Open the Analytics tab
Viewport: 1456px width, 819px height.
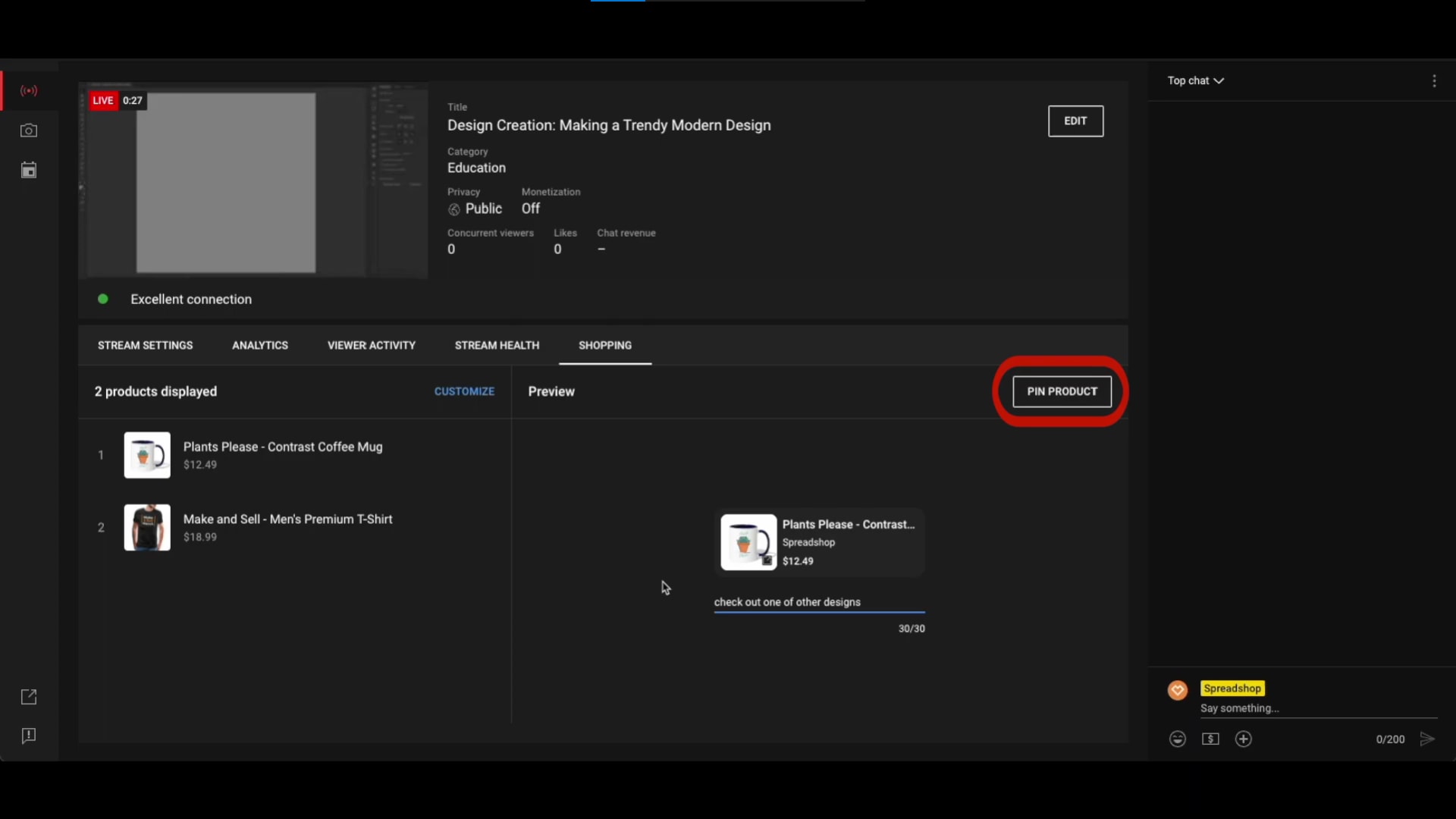point(260,346)
